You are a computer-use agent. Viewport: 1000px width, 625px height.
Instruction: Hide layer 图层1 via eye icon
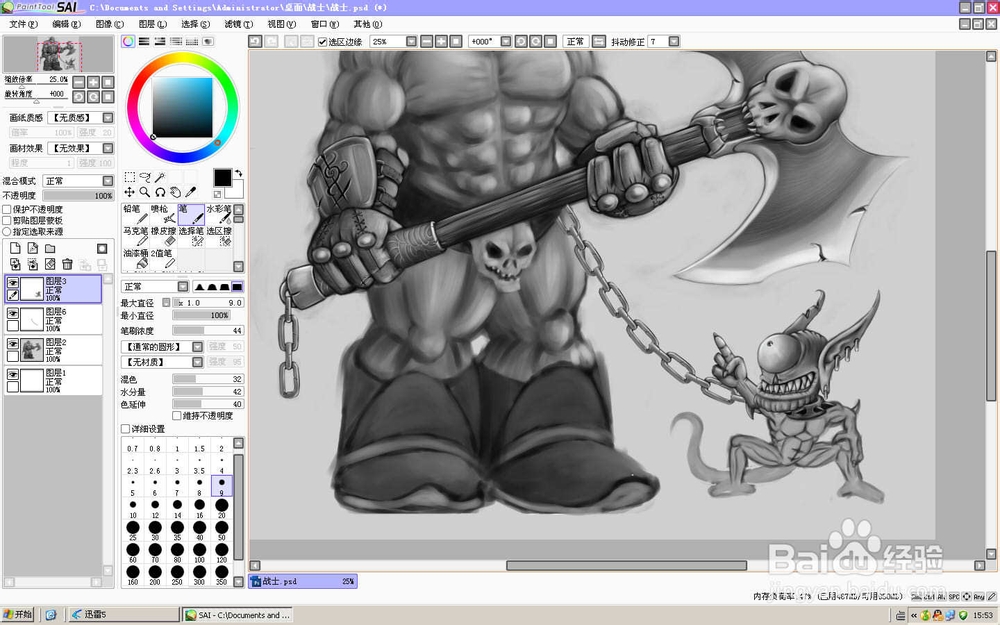tap(13, 374)
